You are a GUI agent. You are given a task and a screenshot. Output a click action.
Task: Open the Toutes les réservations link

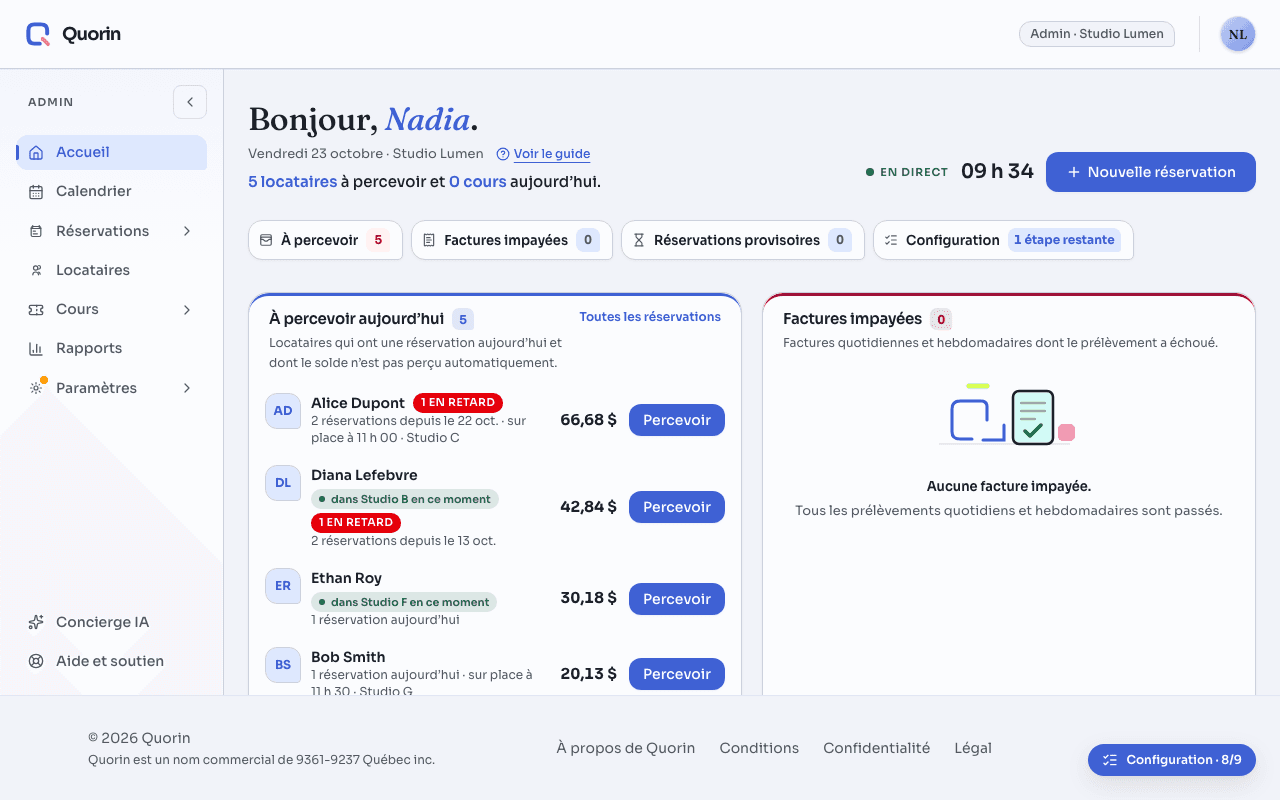coord(650,317)
